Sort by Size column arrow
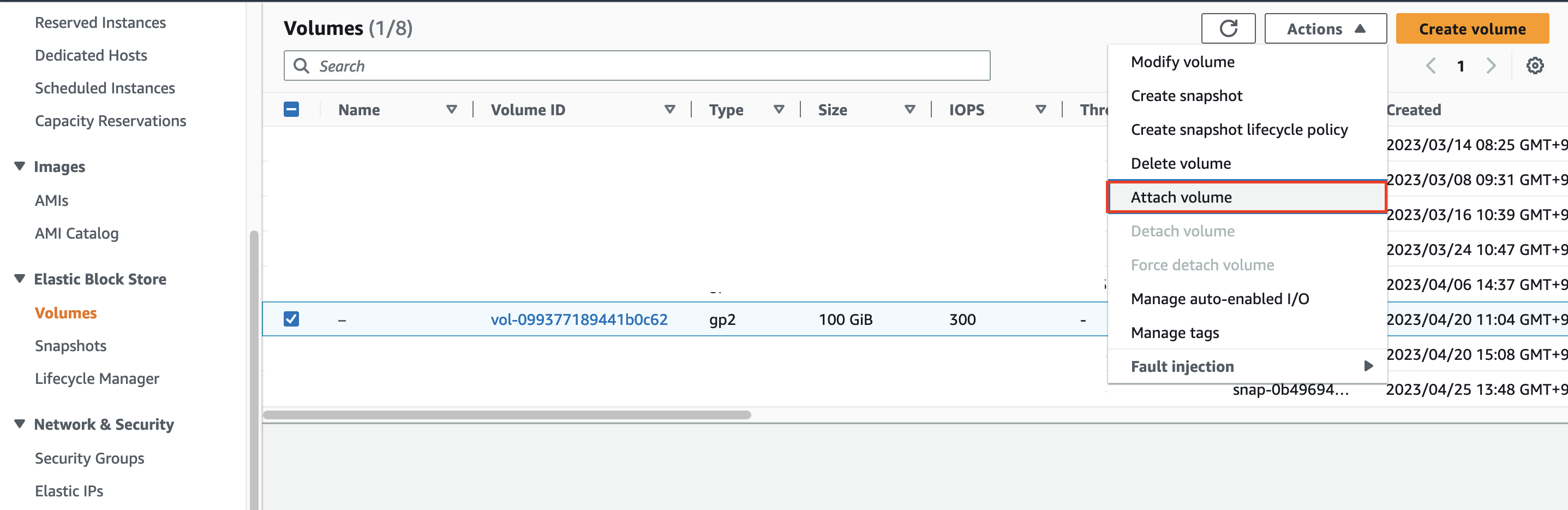 pos(909,110)
